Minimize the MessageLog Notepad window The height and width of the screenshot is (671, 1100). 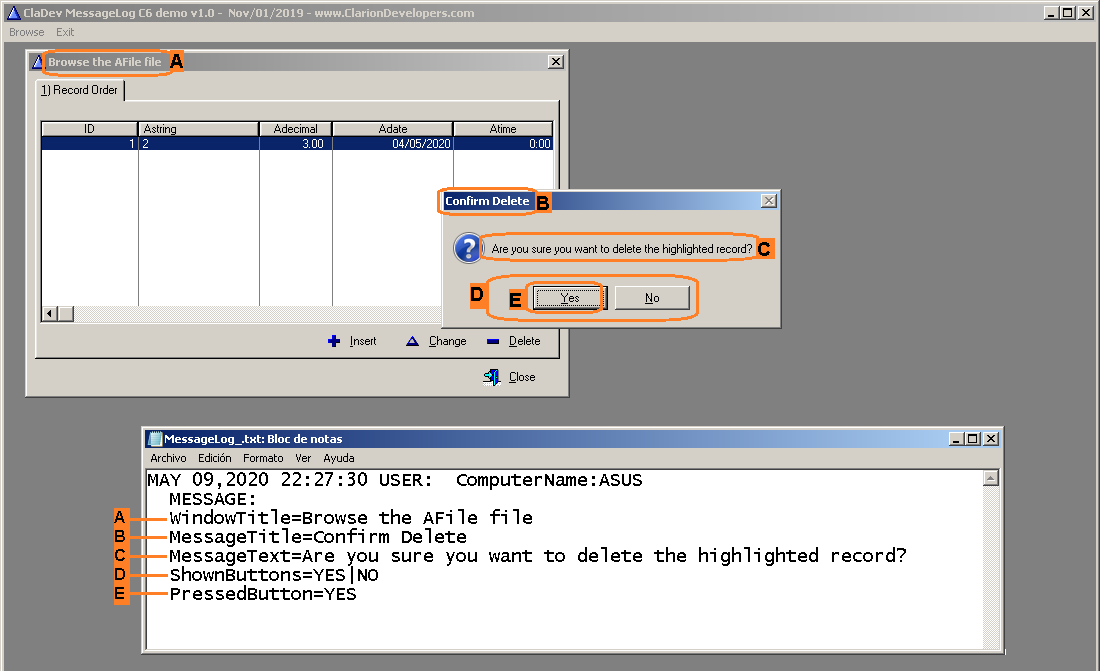(x=956, y=439)
